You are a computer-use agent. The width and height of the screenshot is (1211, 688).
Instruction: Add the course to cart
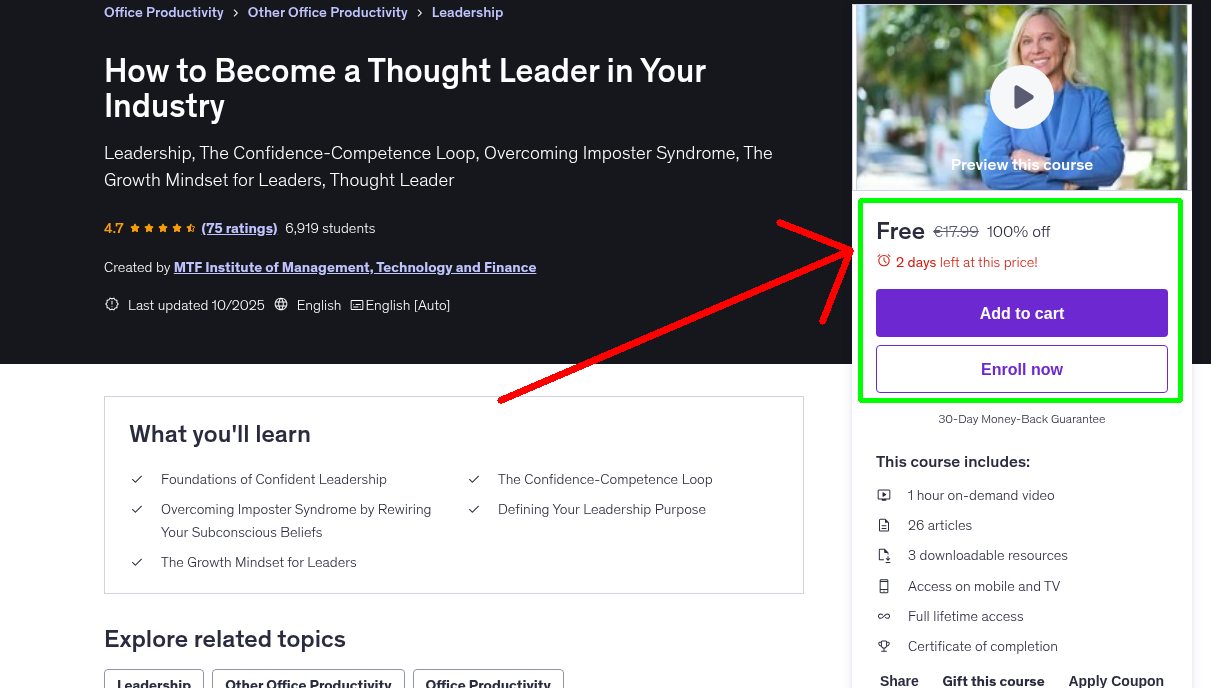point(1021,313)
